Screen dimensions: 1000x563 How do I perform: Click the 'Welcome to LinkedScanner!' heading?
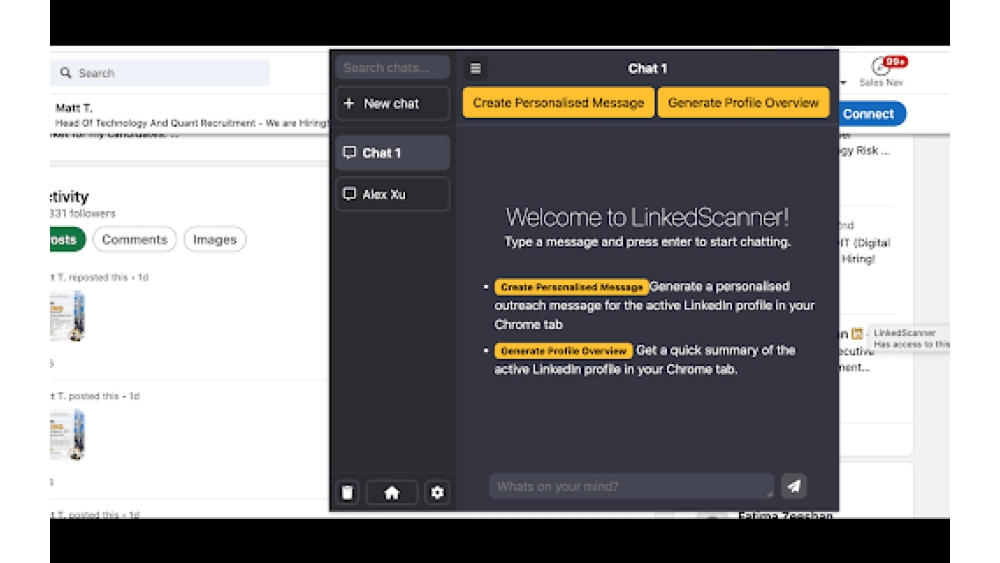tap(647, 217)
